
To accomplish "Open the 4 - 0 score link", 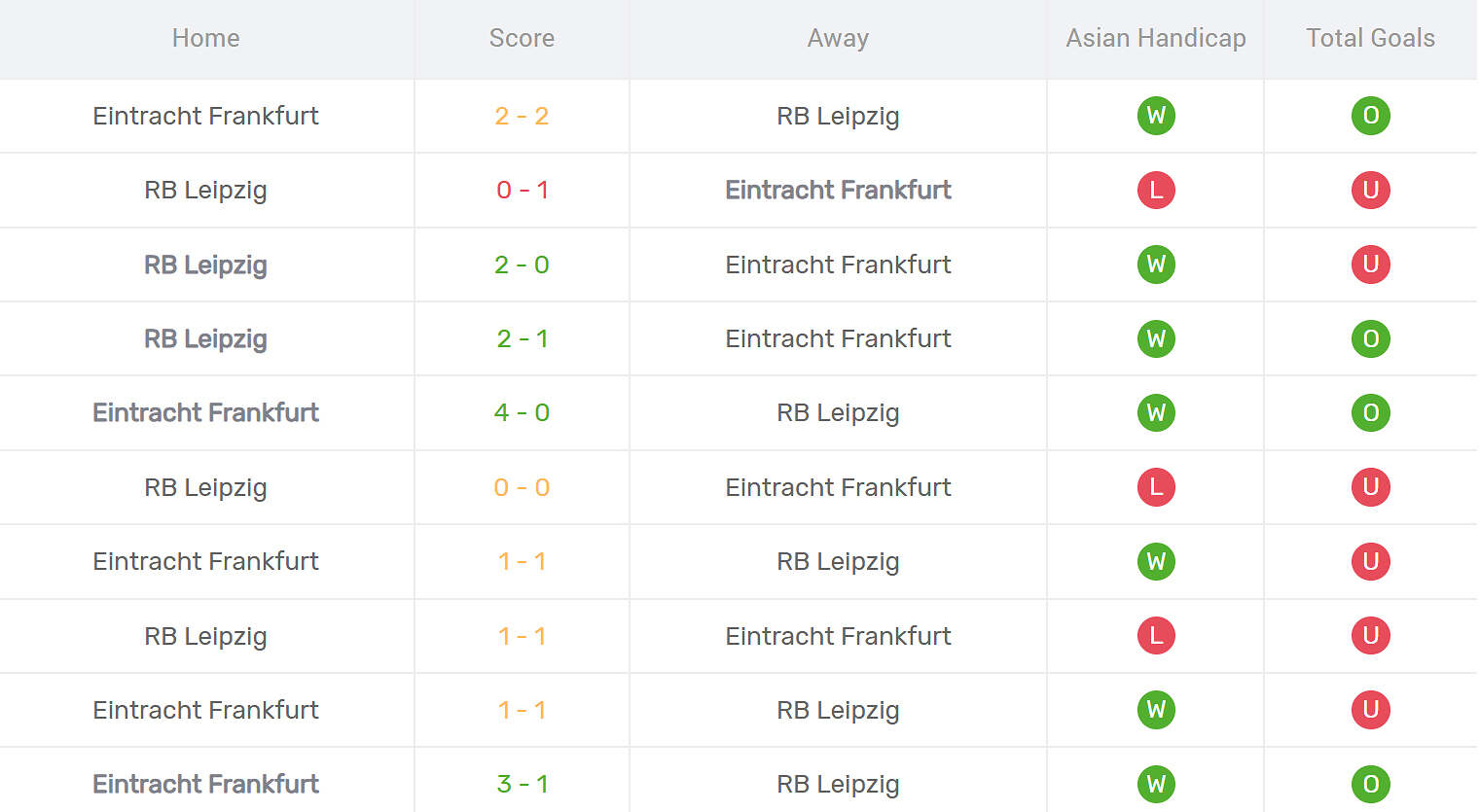I will coord(522,412).
